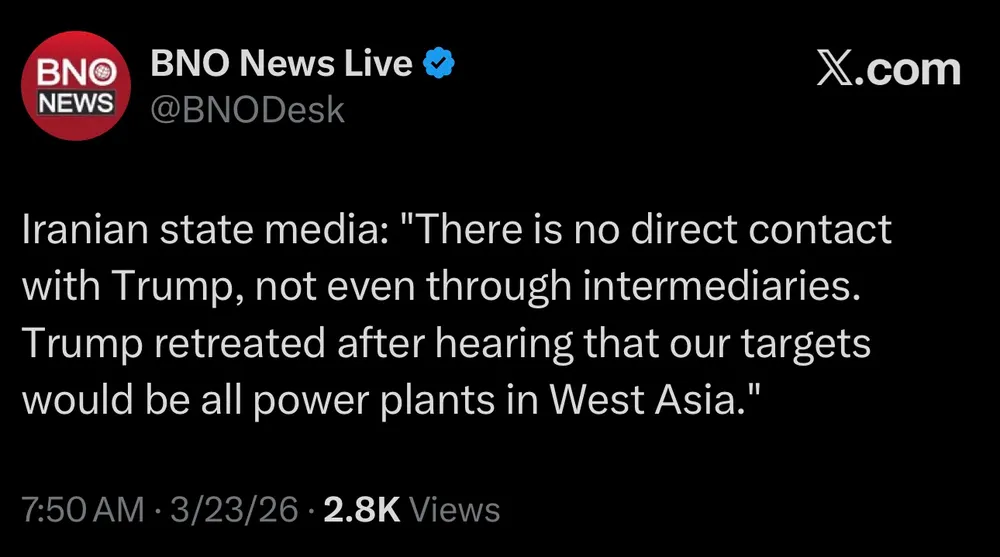
Task: Open the @BNODesk handle link
Action: pos(247,109)
